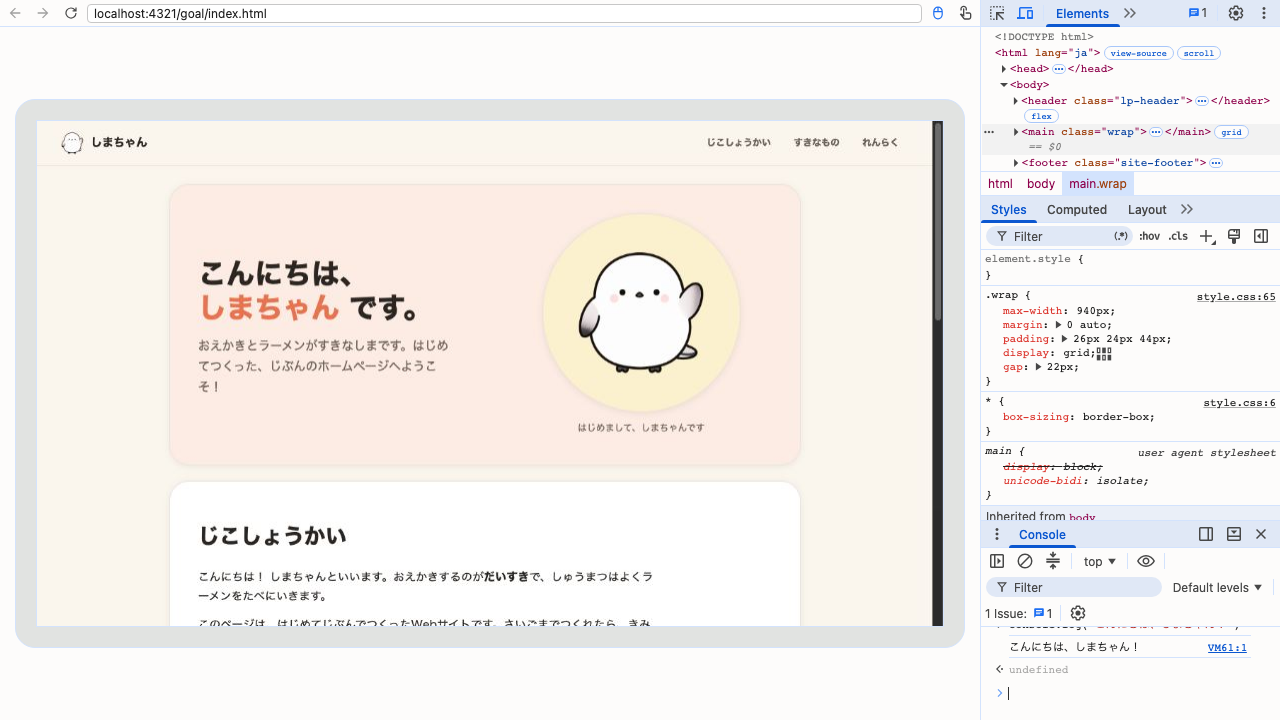Open the style.css:65 source link

(x=1236, y=297)
